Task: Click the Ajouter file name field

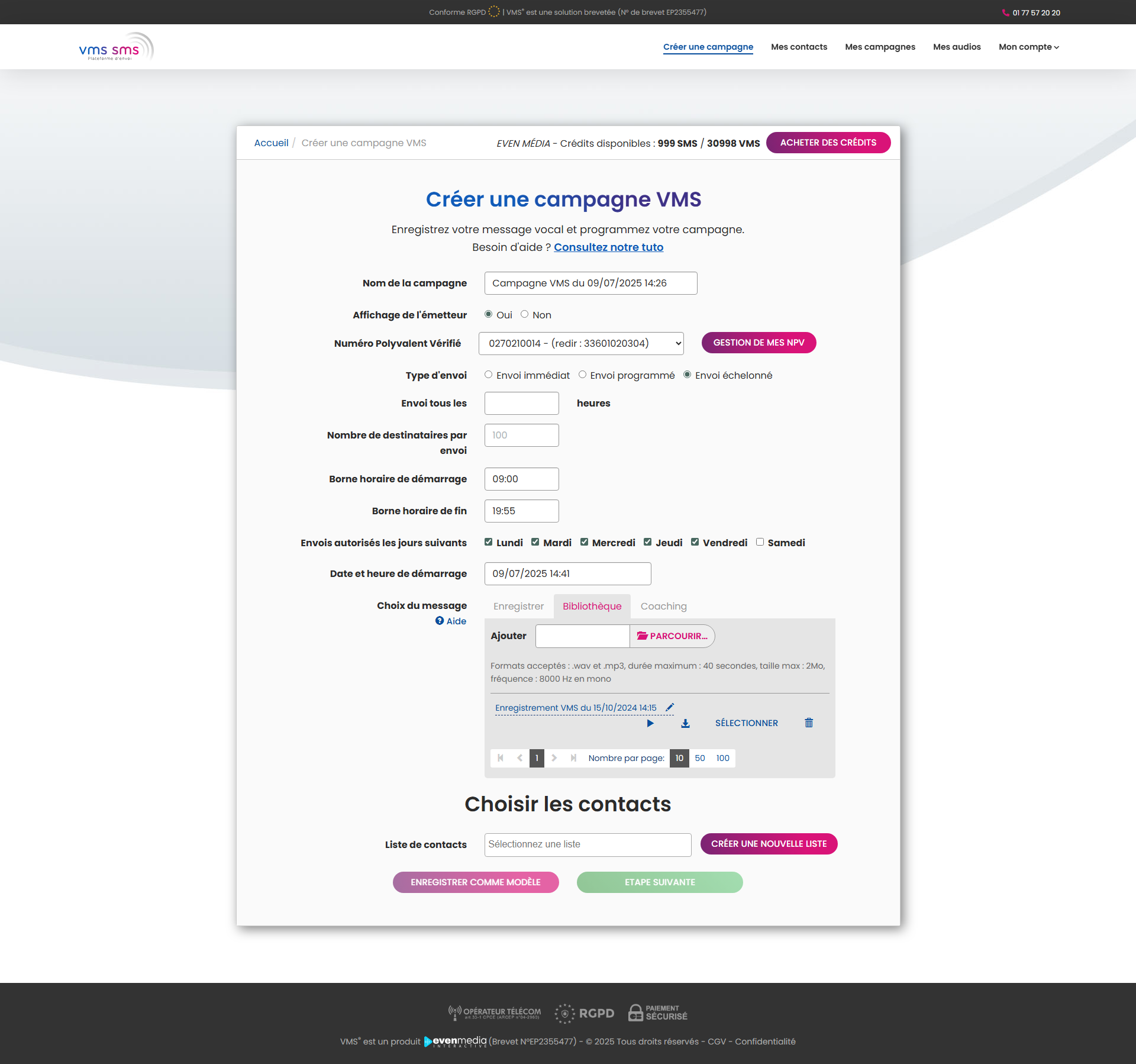Action: (582, 636)
